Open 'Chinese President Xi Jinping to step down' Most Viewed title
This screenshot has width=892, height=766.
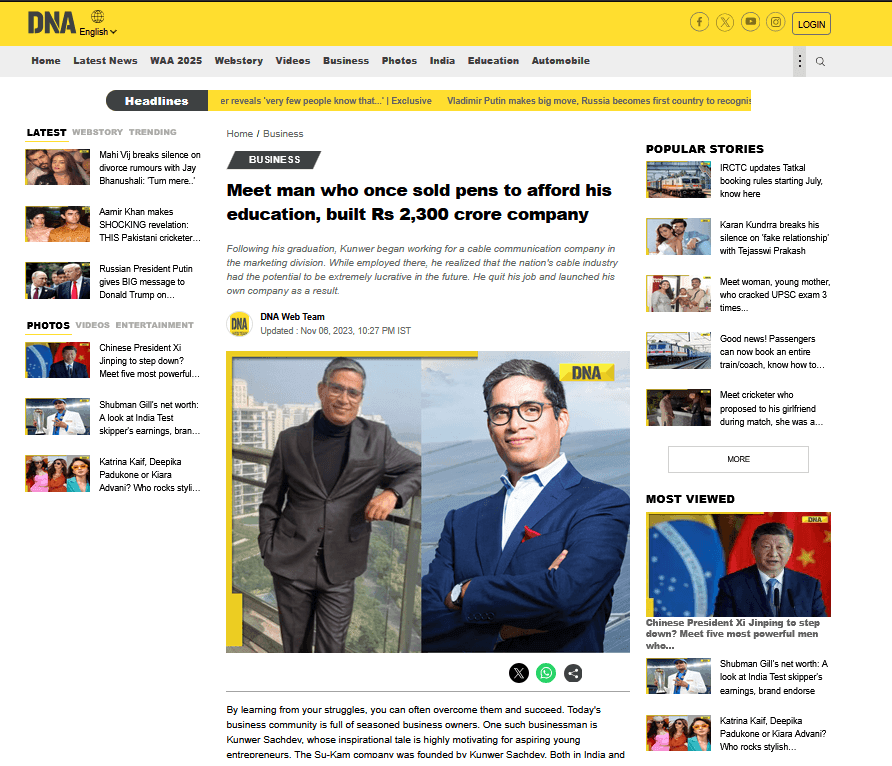click(733, 633)
